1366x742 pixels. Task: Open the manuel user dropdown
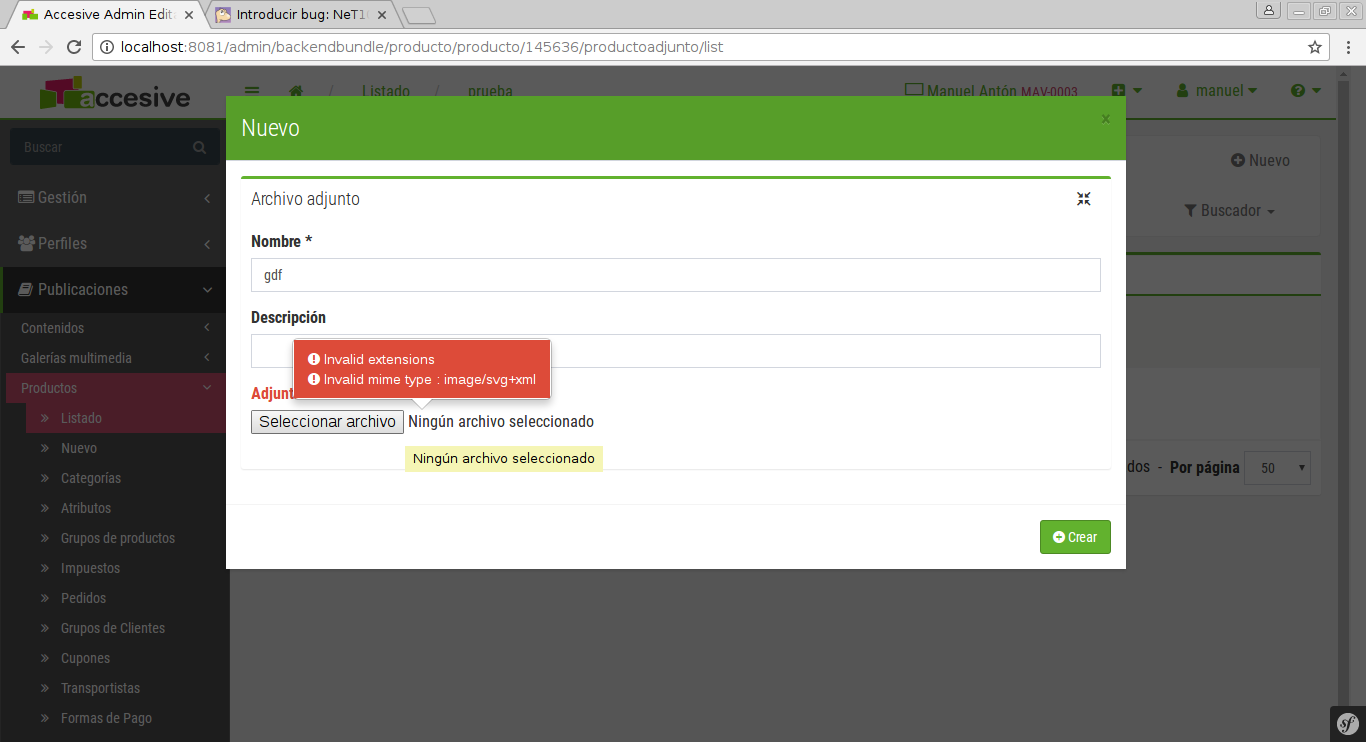coord(1217,91)
